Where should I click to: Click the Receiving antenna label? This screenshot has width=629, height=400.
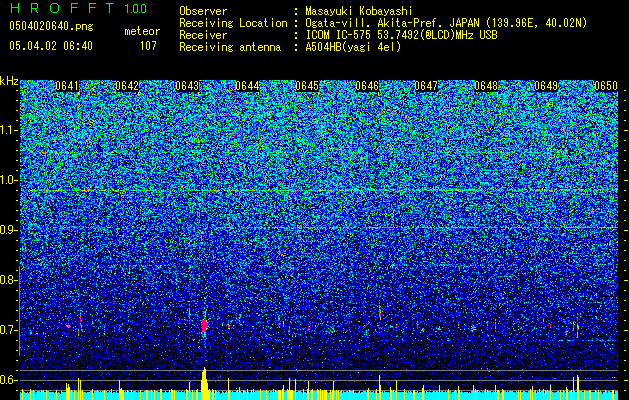pyautogui.click(x=230, y=47)
